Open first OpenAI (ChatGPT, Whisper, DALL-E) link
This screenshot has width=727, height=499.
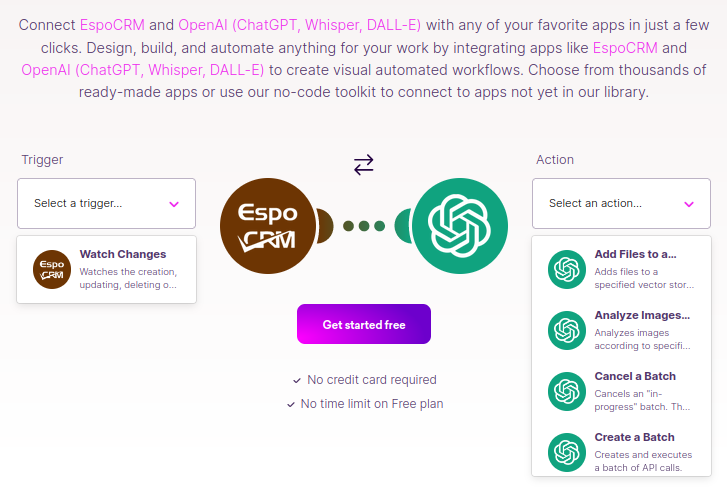pos(300,25)
